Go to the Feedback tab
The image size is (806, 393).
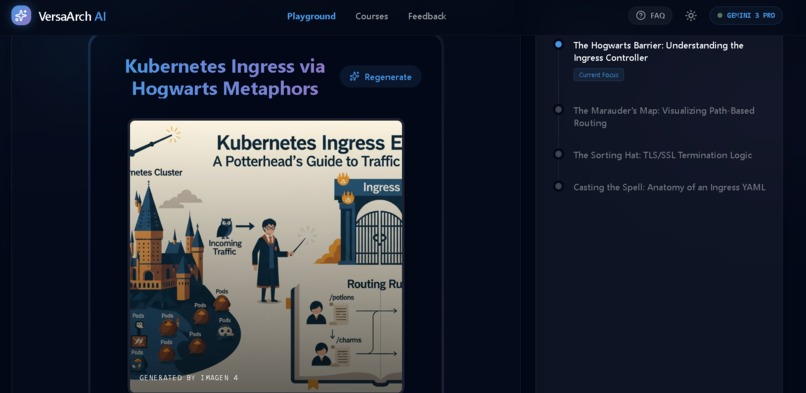pyautogui.click(x=427, y=16)
